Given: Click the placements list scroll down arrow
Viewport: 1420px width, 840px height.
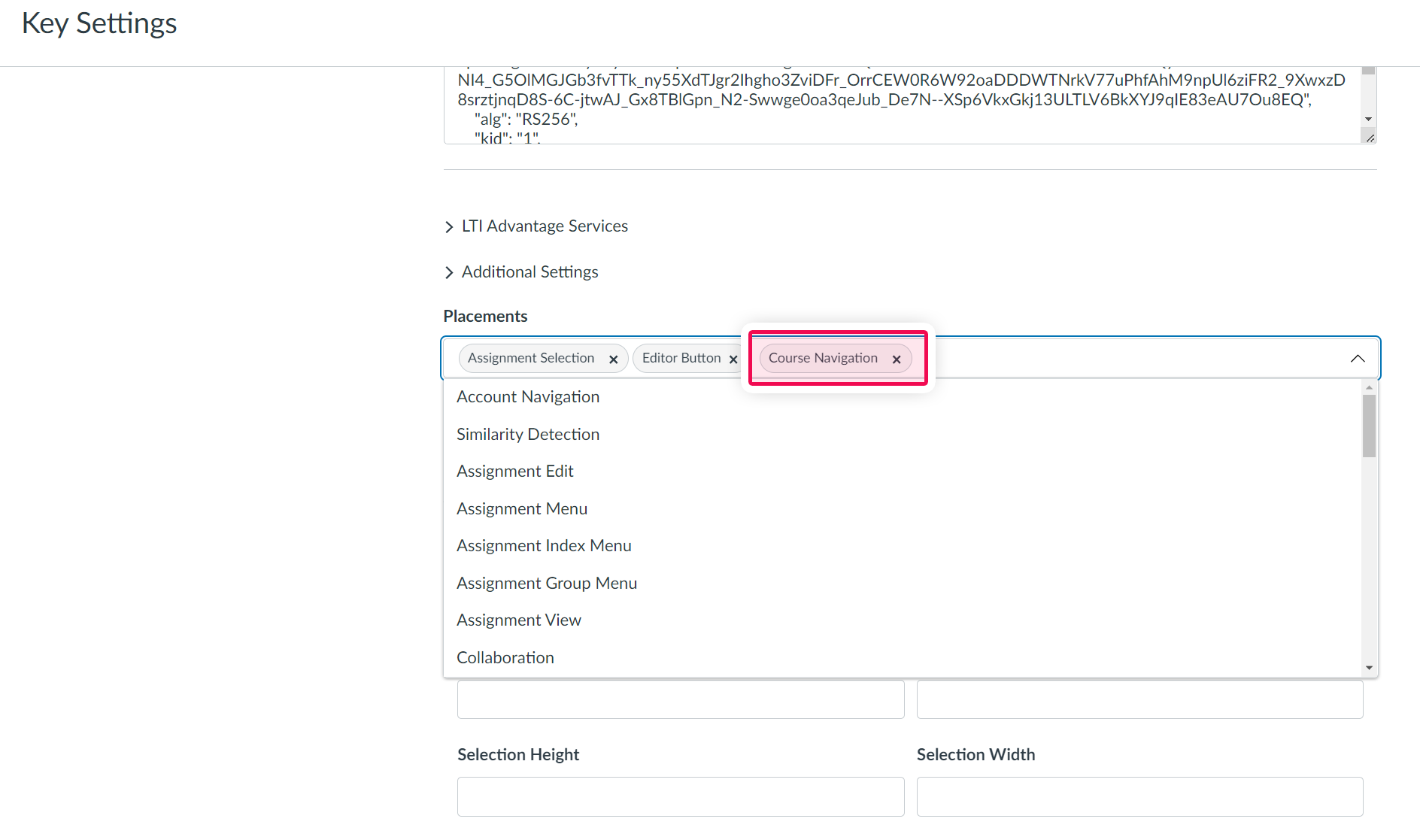Looking at the screenshot, I should point(1370,668).
